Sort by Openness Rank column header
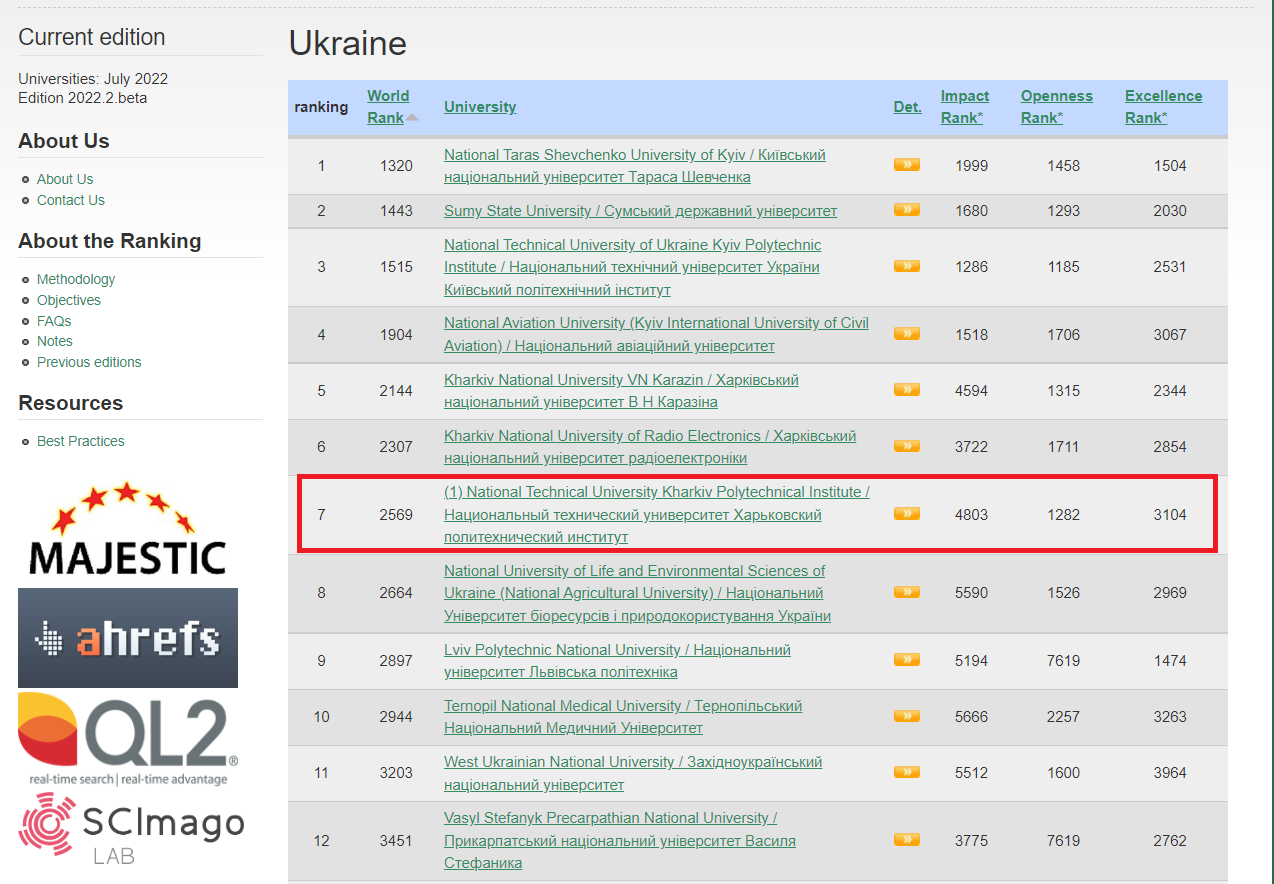This screenshot has width=1274, height=884. (1056, 106)
